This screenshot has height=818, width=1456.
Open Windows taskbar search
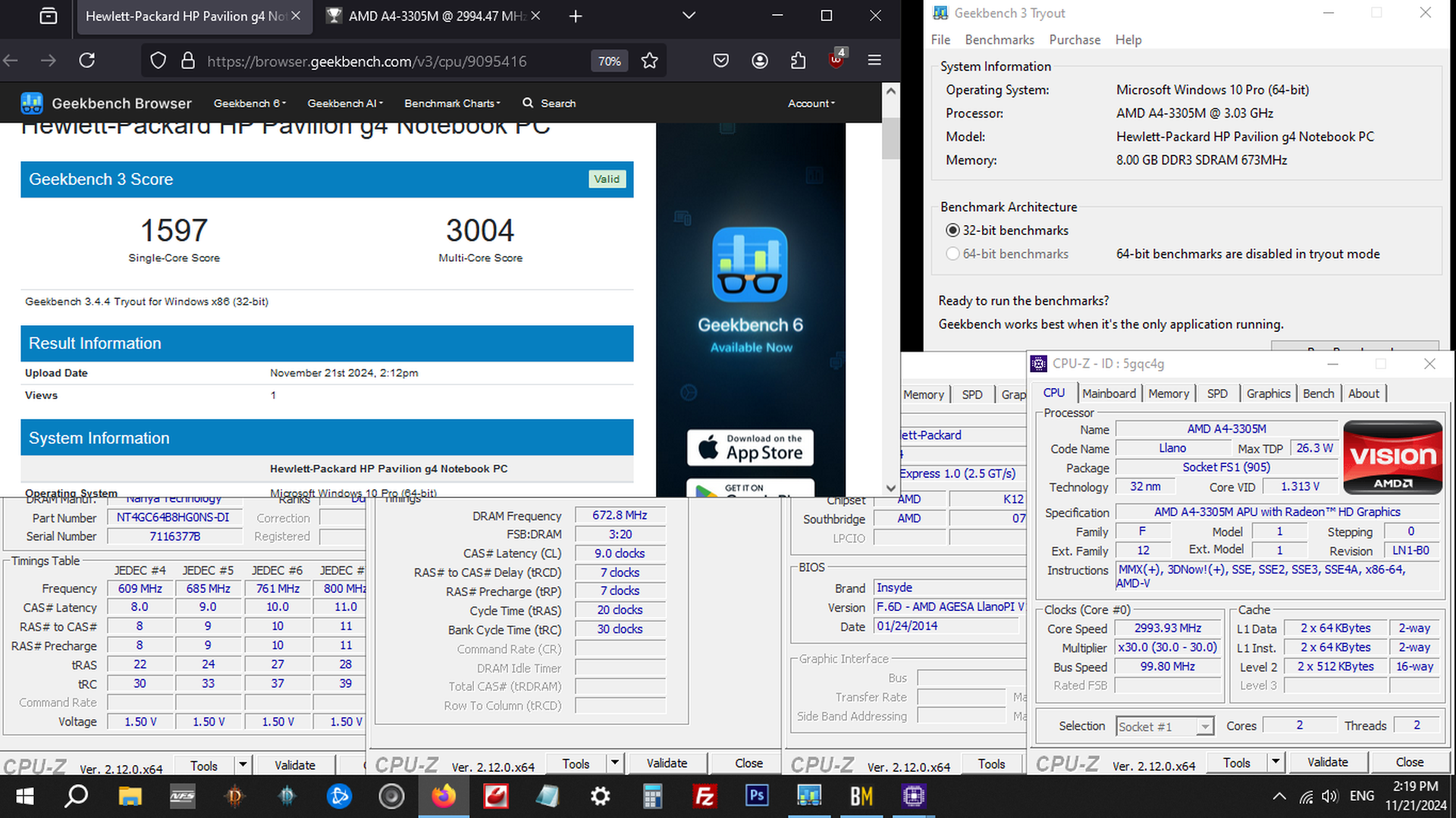76,796
